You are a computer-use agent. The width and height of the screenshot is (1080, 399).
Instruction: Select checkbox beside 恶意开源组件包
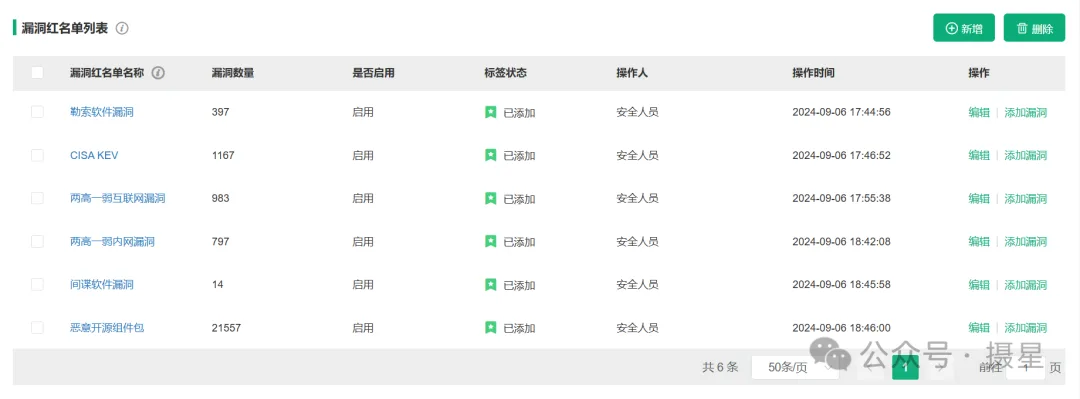37,327
